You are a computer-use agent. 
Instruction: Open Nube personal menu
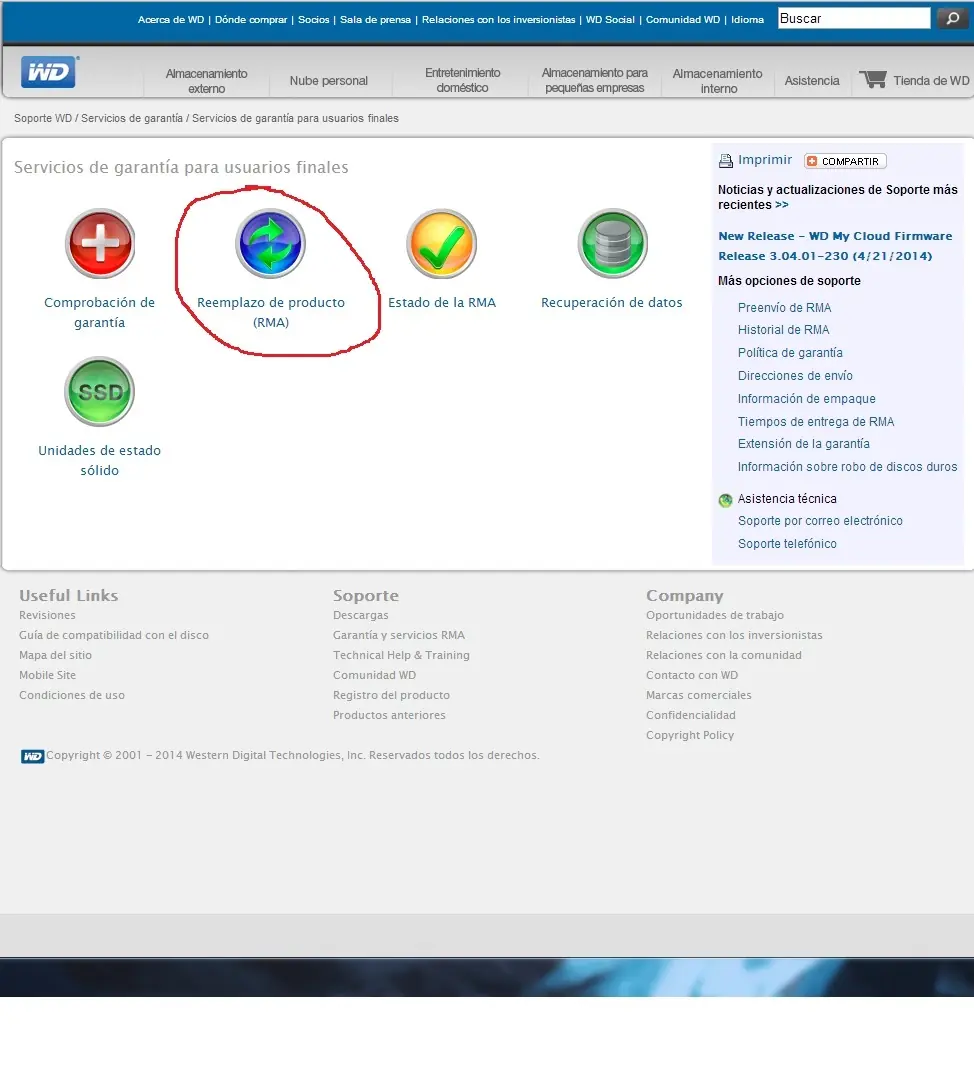tap(329, 81)
